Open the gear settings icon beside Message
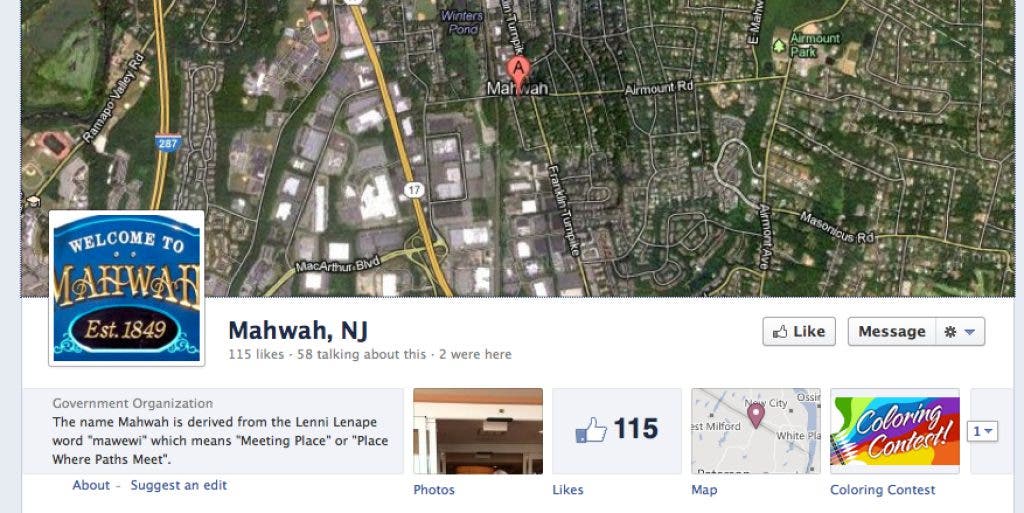Screen dimensions: 1024x513 point(950,332)
